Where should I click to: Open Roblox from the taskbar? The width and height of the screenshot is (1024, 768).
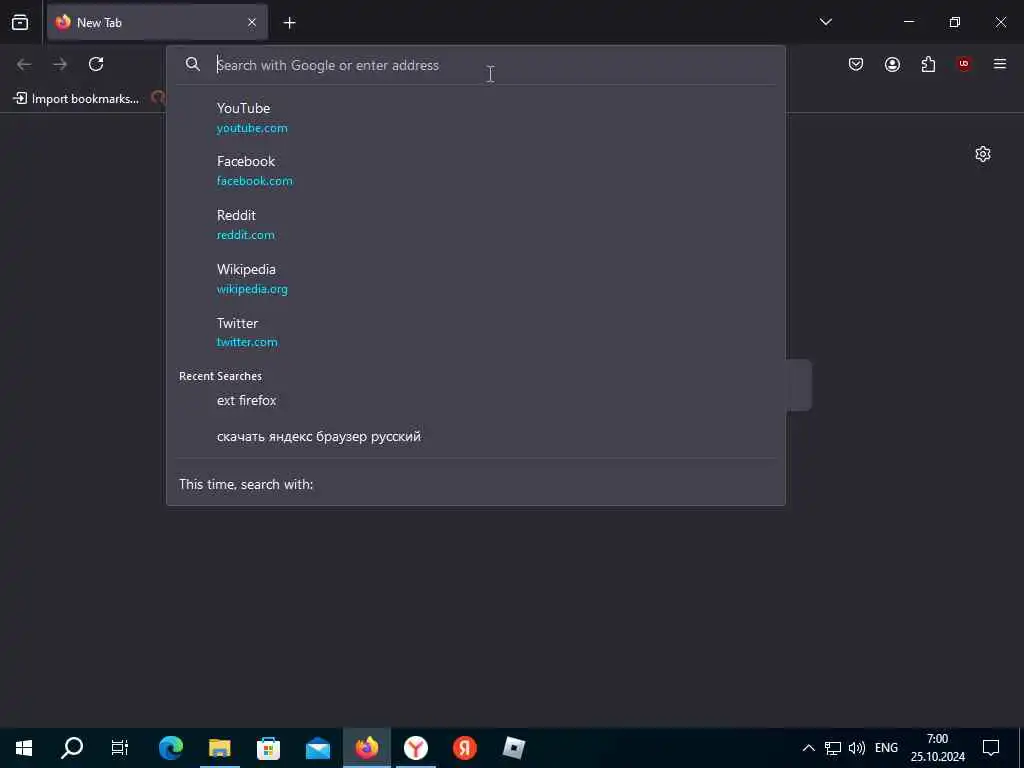pyautogui.click(x=514, y=748)
